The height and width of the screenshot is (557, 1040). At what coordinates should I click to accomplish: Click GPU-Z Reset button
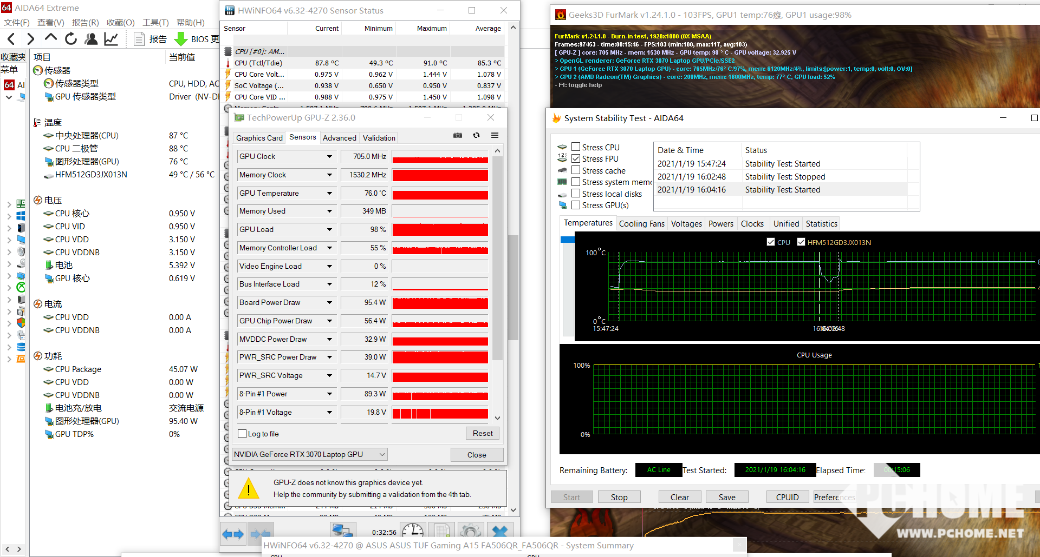pos(483,433)
